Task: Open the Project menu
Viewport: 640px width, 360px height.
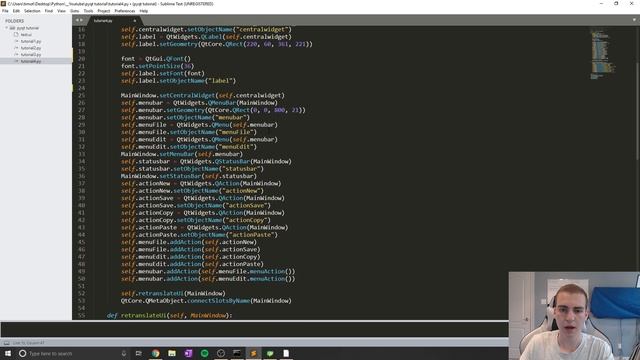Action: click(x=104, y=11)
